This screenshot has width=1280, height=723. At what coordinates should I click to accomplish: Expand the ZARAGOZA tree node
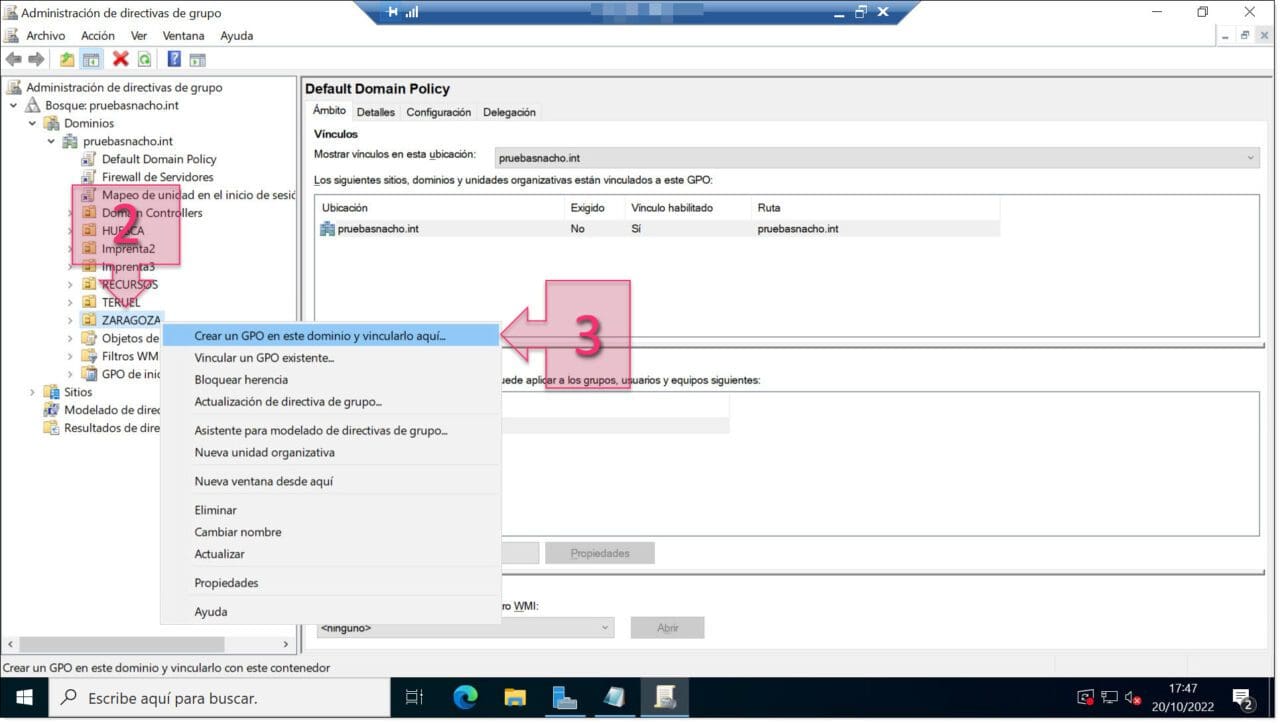click(x=70, y=320)
